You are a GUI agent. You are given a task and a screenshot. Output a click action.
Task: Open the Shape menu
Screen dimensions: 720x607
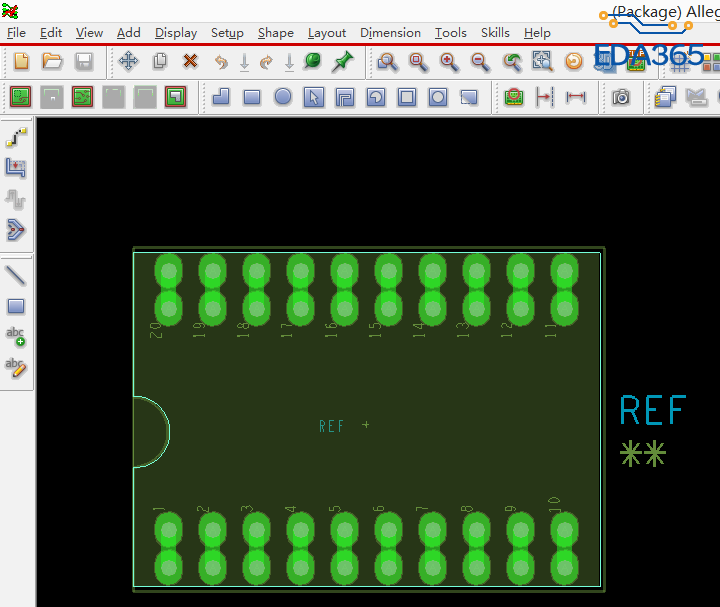click(x=276, y=33)
